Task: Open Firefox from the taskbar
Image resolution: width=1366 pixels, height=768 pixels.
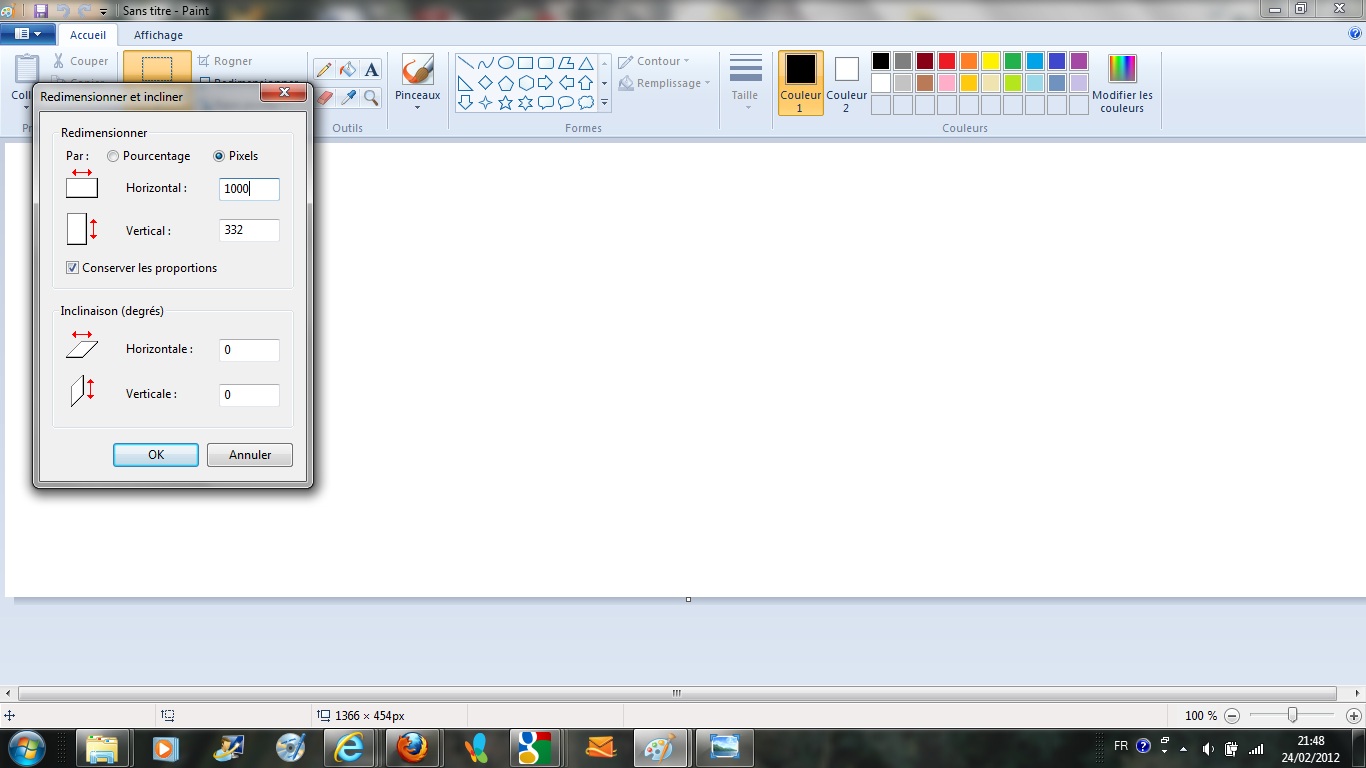Action: coord(411,747)
